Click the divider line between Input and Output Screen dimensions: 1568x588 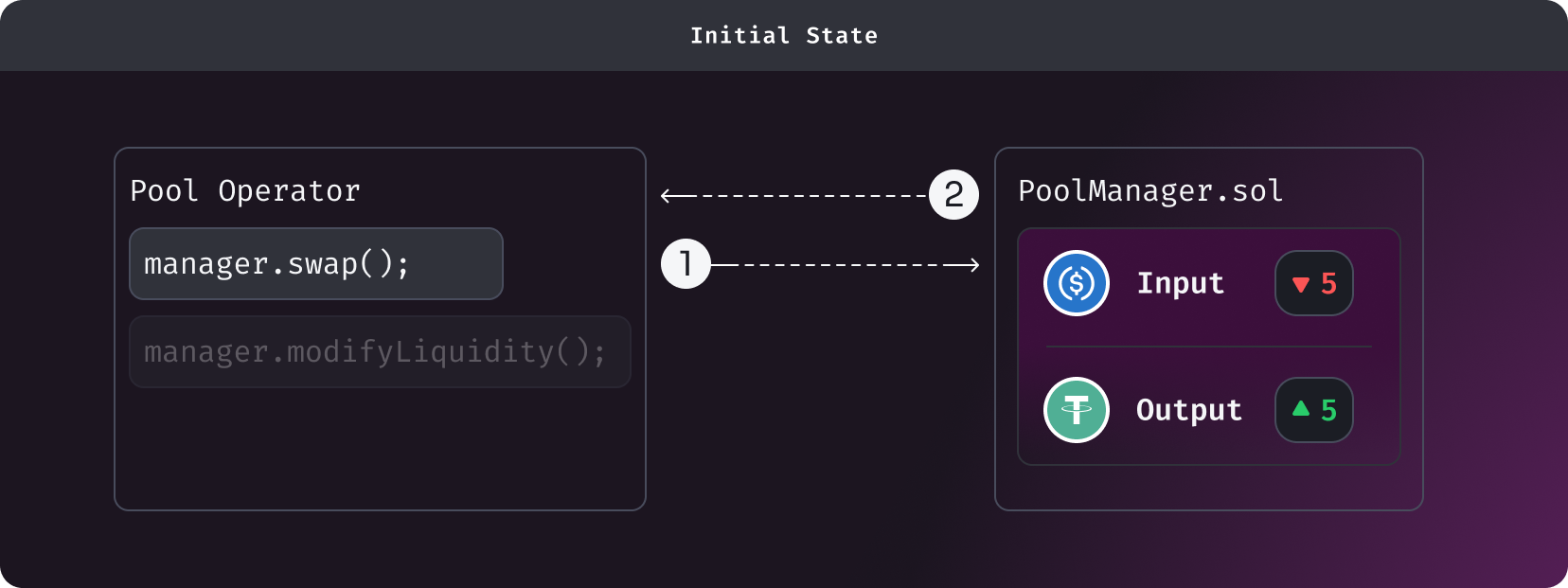point(1208,347)
